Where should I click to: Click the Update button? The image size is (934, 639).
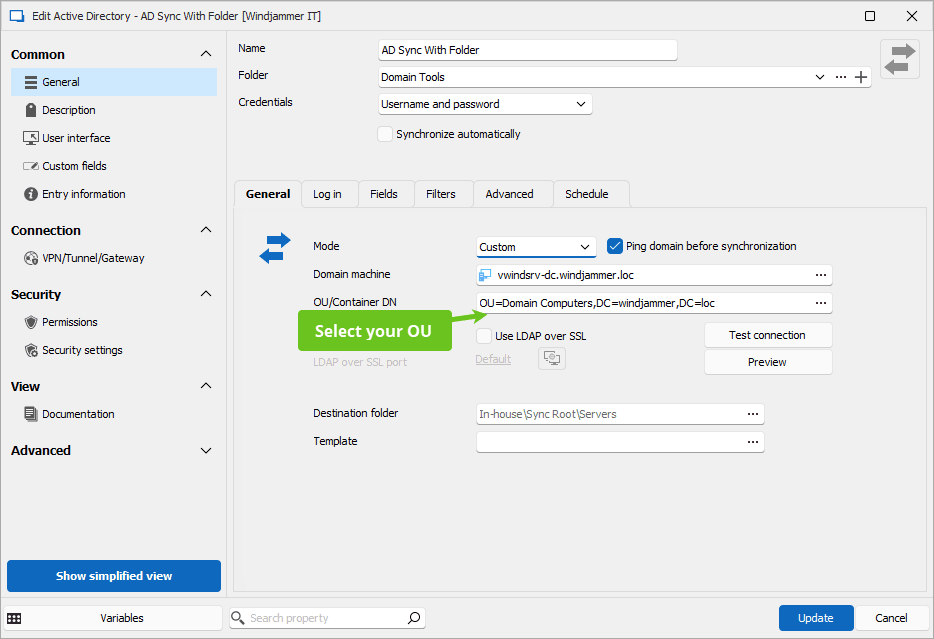tap(815, 618)
